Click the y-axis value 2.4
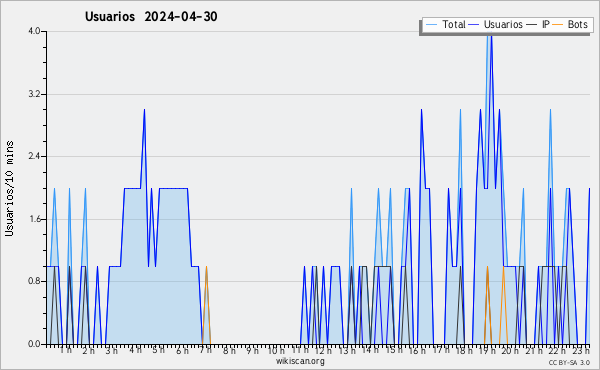The height and width of the screenshot is (370, 600). pos(34,156)
